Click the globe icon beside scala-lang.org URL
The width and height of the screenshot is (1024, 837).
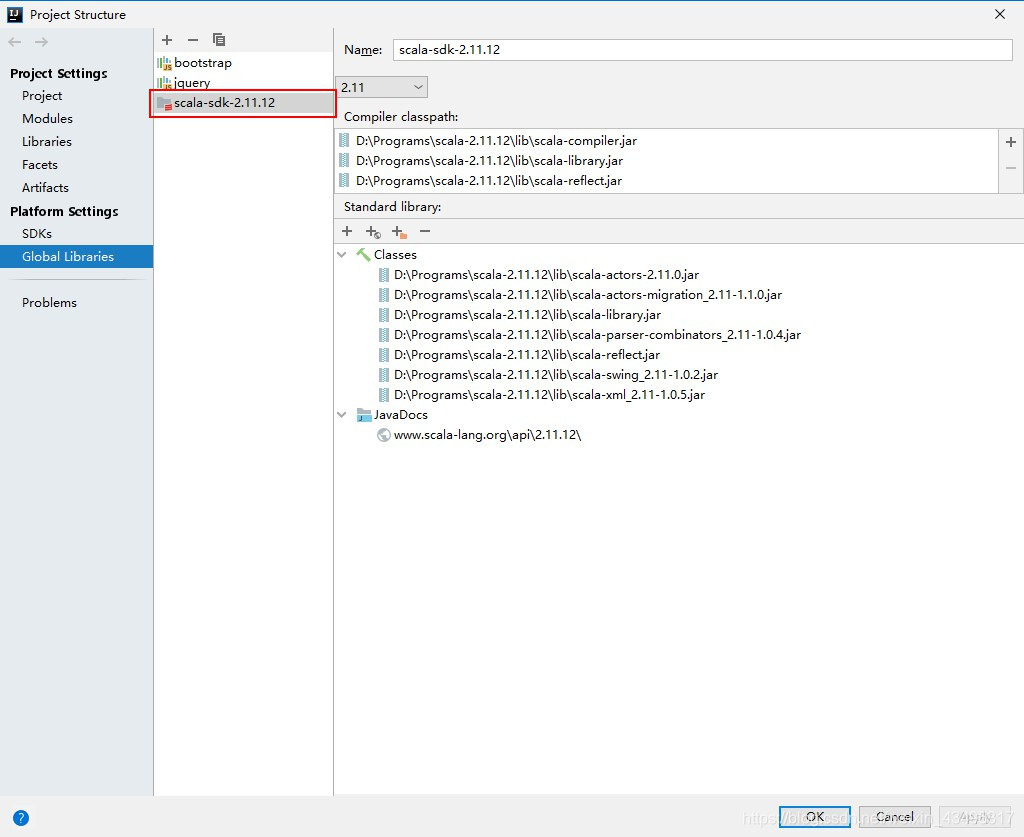coord(384,435)
